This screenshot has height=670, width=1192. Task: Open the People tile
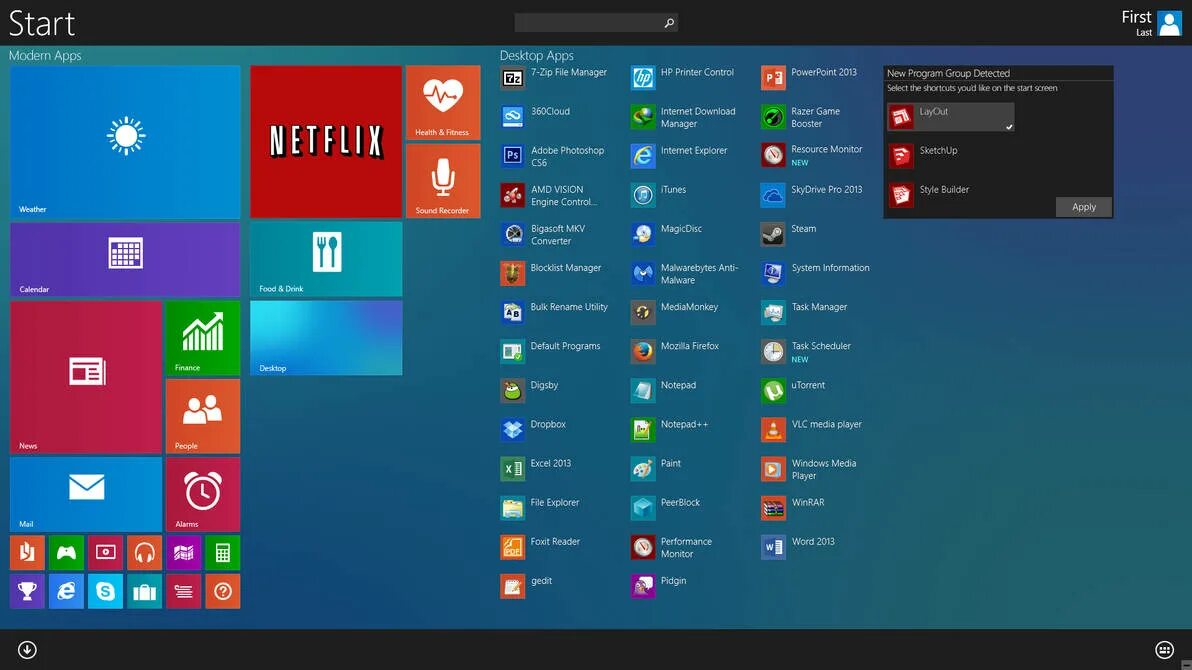pyautogui.click(x=202, y=416)
